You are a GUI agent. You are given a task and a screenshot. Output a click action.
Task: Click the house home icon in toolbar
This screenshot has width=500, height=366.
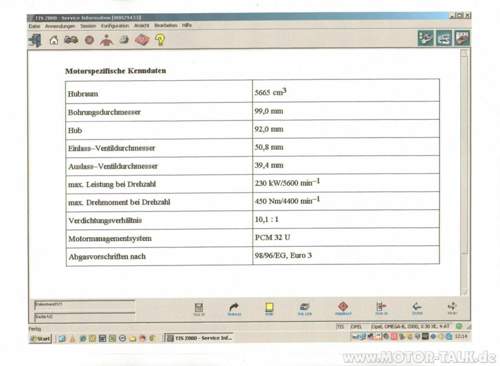click(x=54, y=40)
